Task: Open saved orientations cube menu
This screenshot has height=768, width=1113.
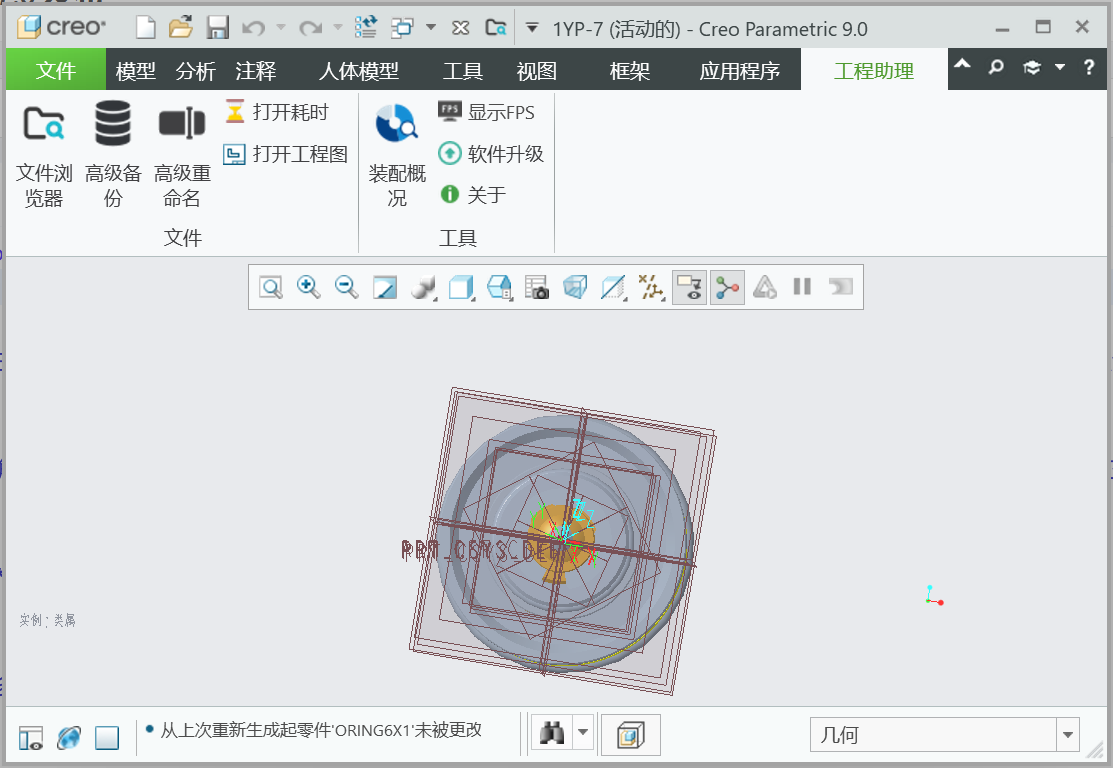Action: 462,287
